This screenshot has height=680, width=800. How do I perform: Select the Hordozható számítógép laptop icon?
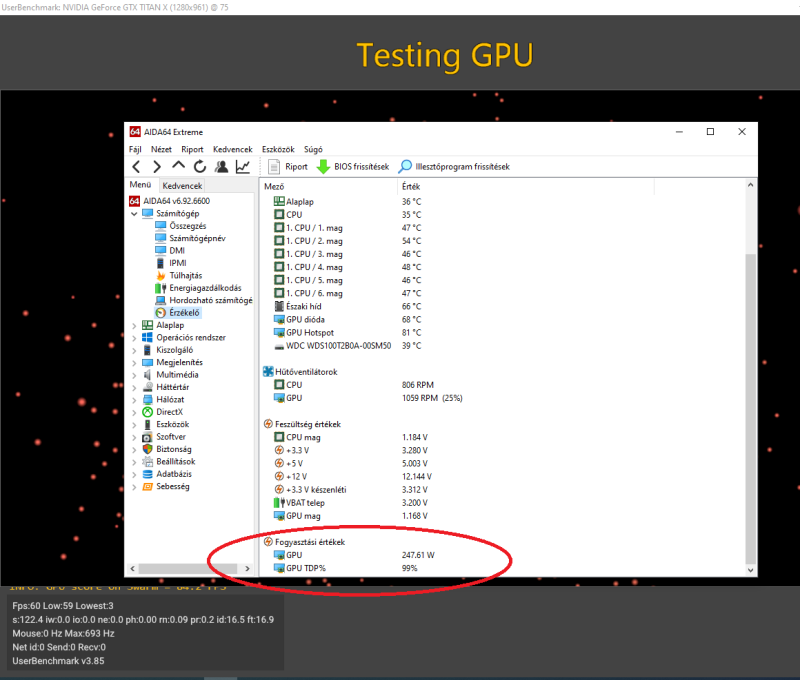161,300
